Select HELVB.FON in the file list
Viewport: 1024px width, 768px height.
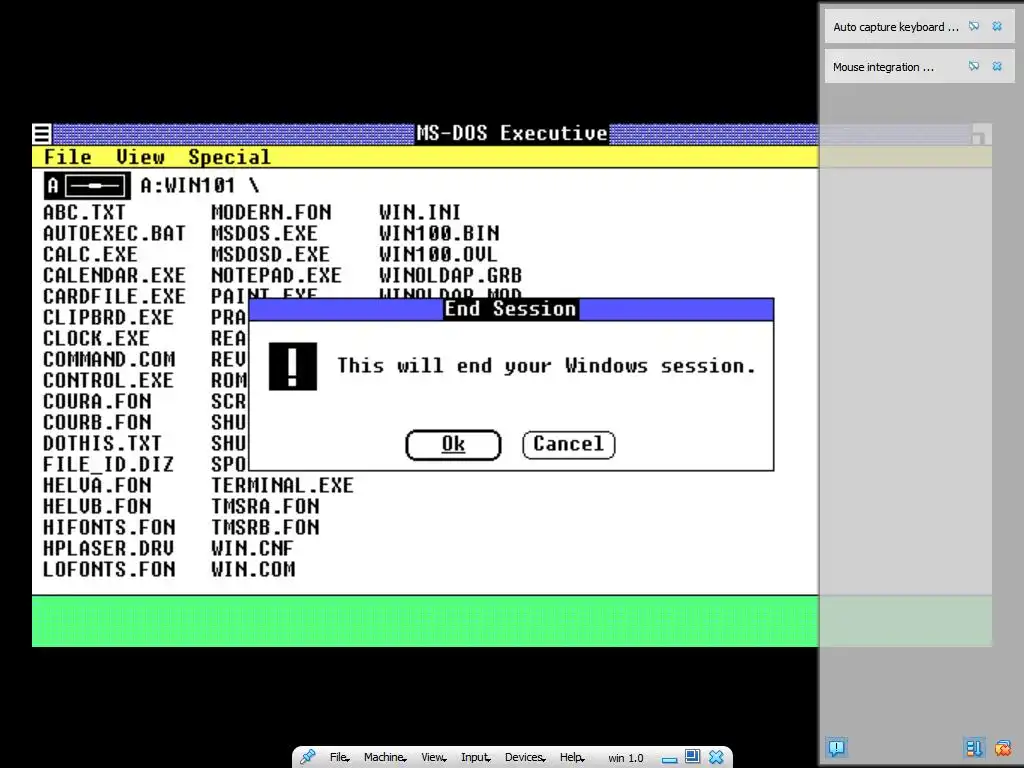point(97,507)
